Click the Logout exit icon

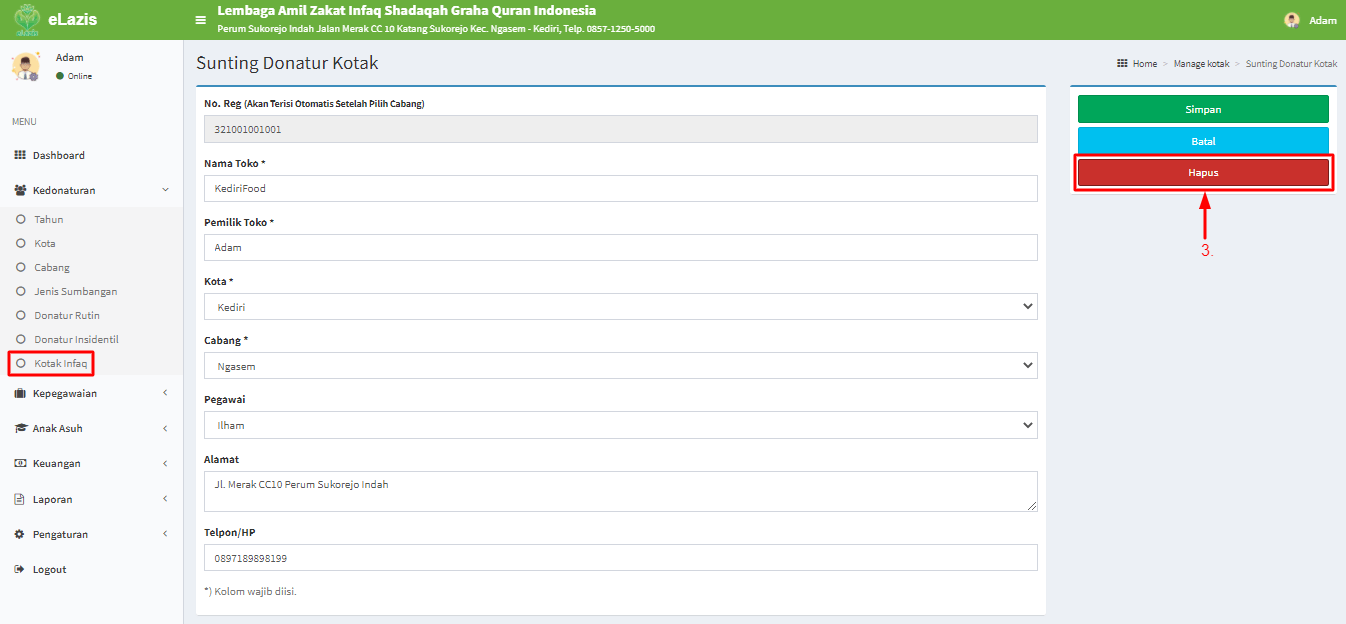point(20,569)
